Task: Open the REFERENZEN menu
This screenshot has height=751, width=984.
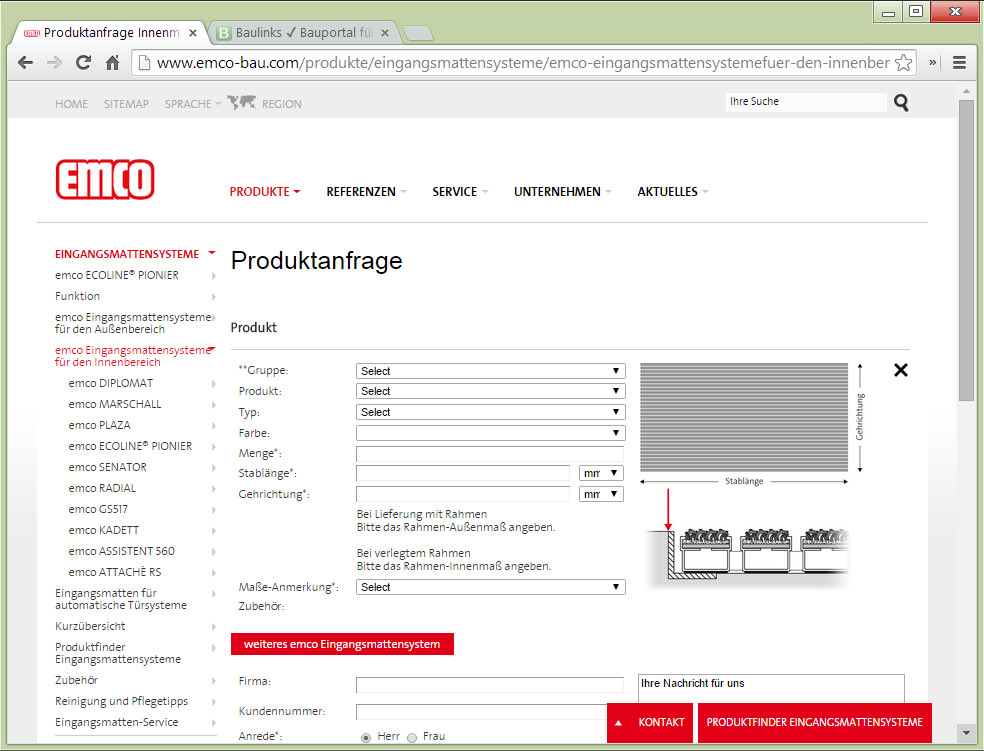Action: pos(366,192)
